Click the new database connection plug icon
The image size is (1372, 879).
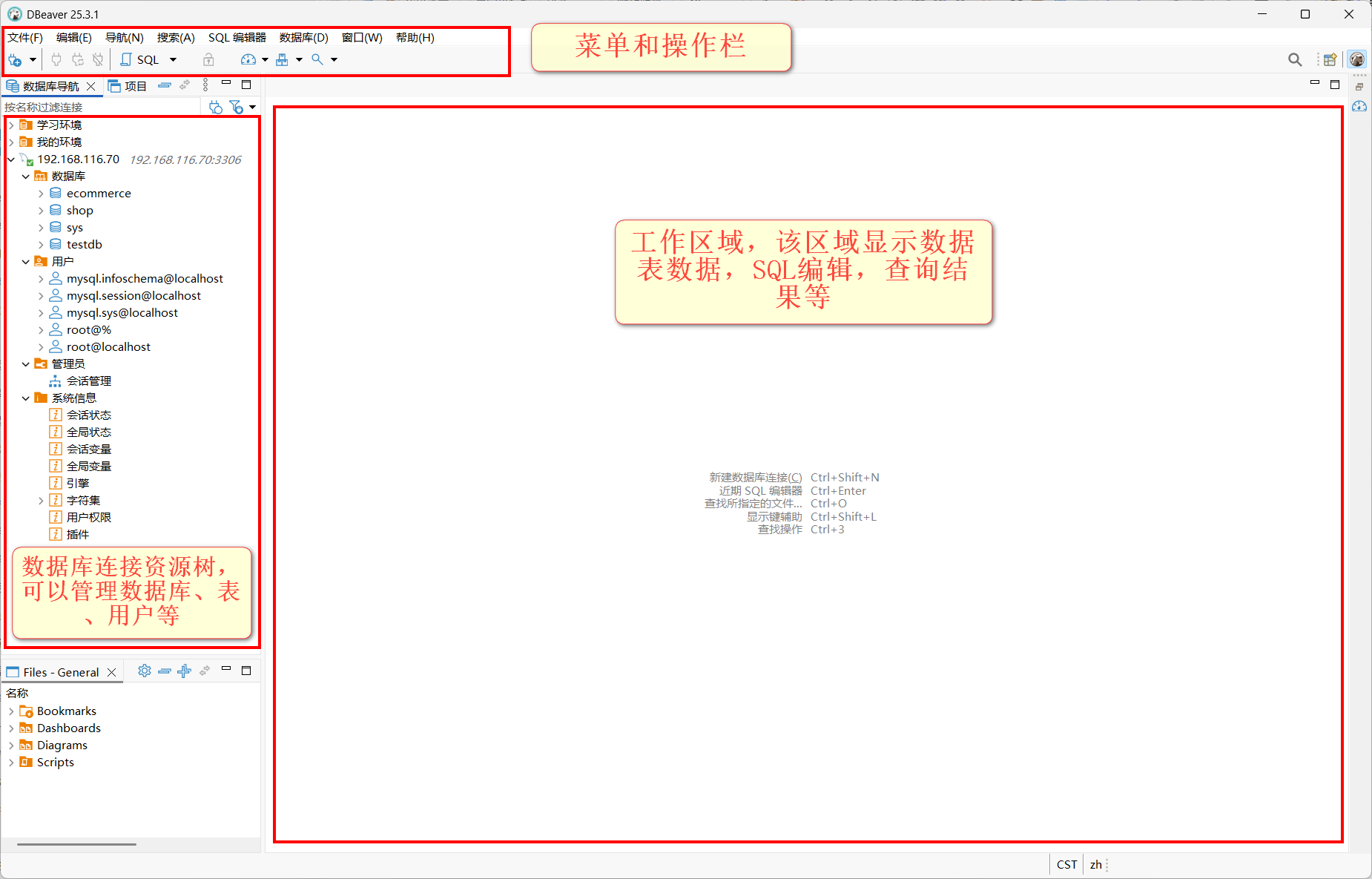pyautogui.click(x=15, y=60)
